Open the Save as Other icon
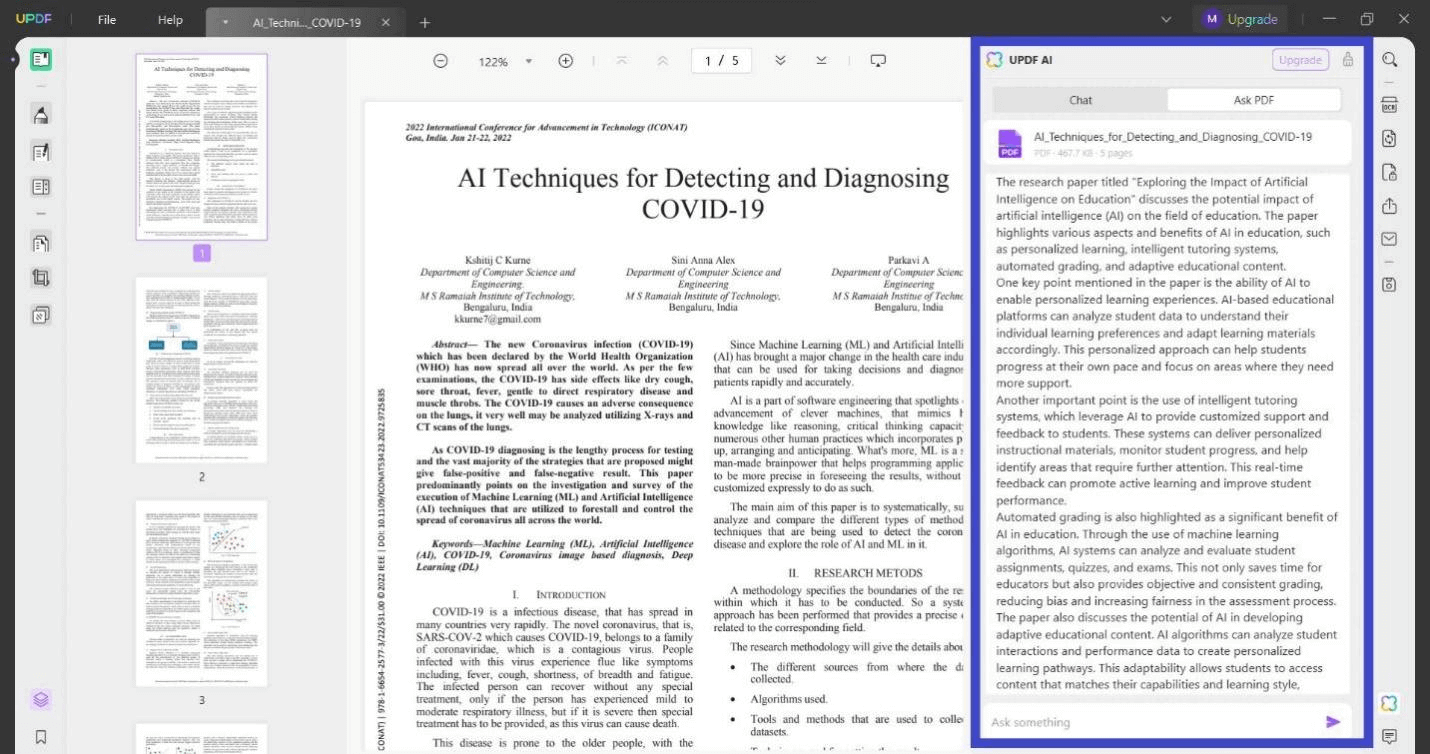The height and width of the screenshot is (754, 1430). point(1389,284)
